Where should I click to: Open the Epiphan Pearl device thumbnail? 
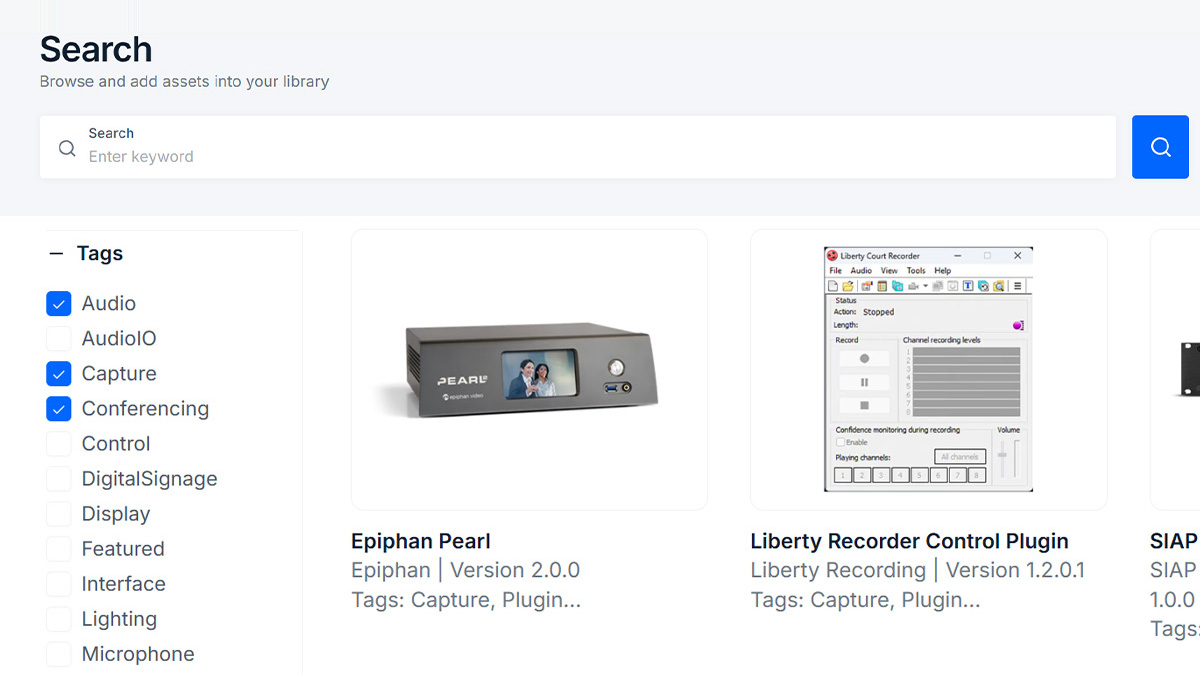[529, 370]
